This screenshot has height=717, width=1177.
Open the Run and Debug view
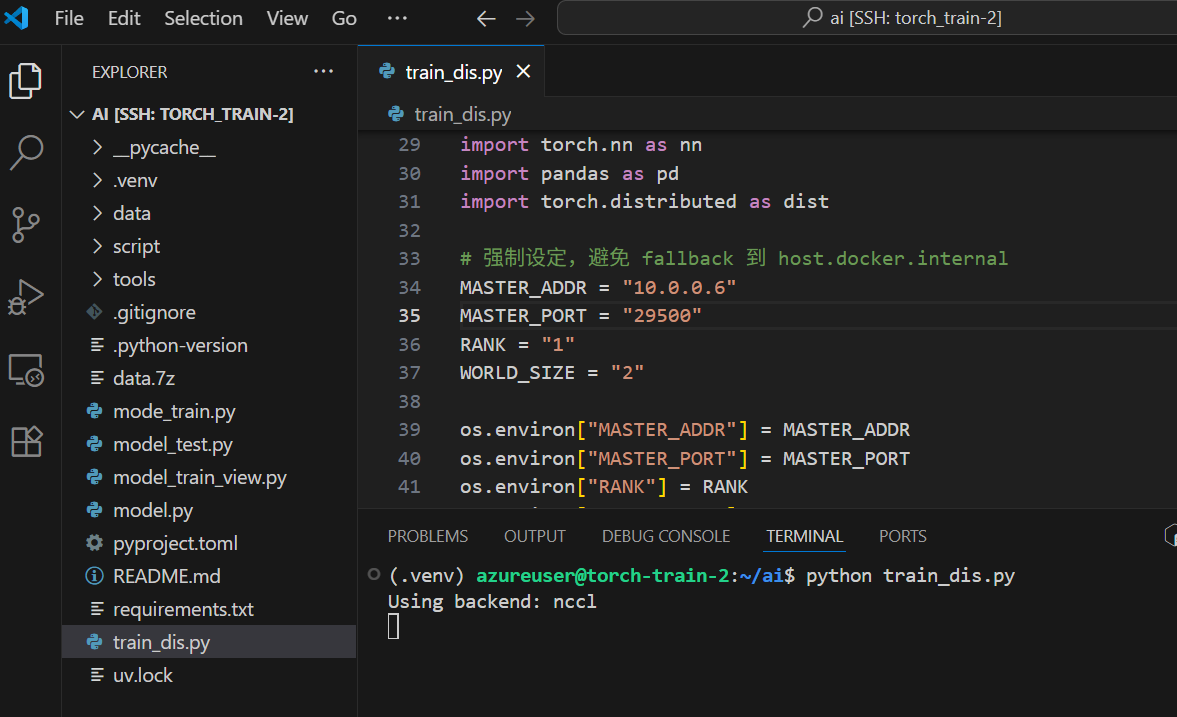26,297
